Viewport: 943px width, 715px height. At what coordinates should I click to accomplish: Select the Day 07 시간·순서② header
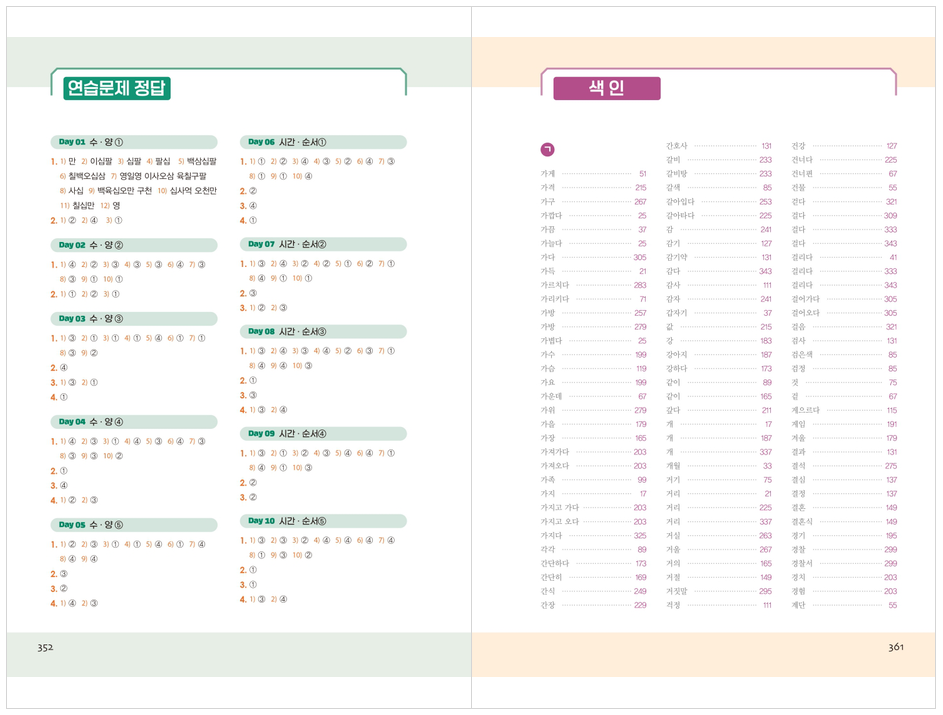(323, 244)
